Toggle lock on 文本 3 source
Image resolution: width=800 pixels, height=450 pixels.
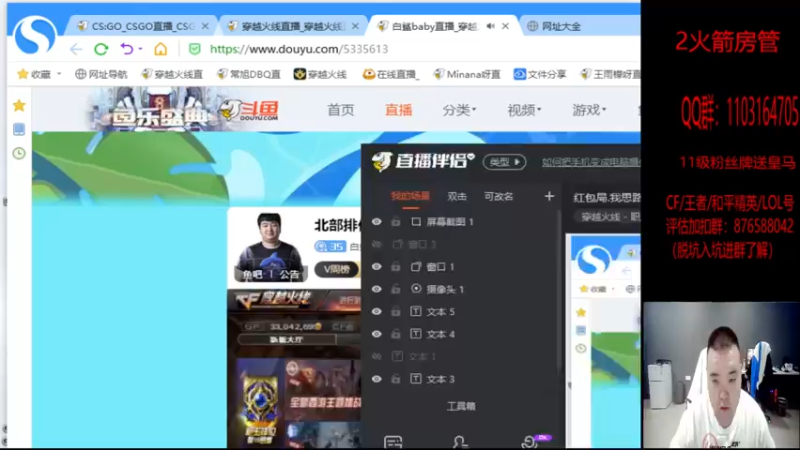[x=395, y=379]
